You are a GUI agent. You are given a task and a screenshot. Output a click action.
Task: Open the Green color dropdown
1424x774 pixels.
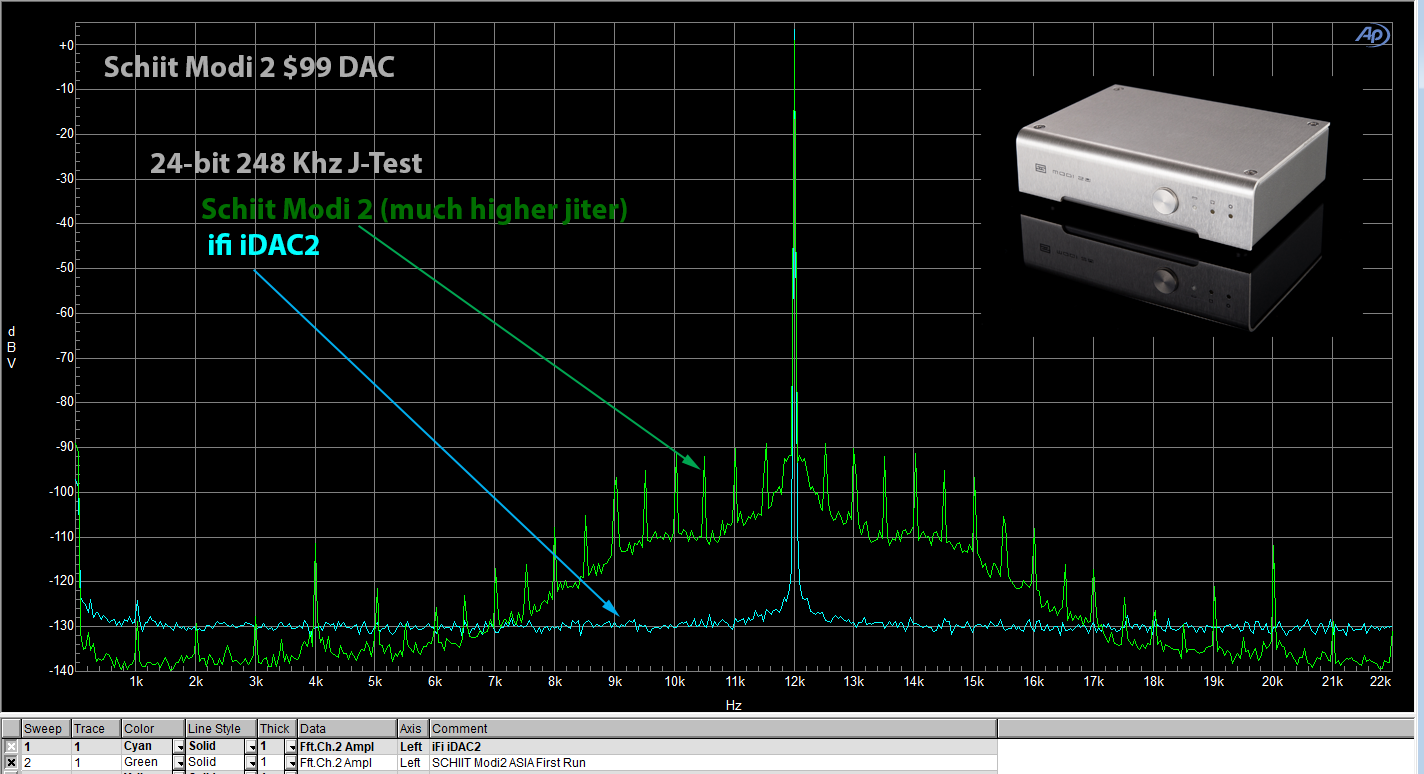[x=179, y=763]
